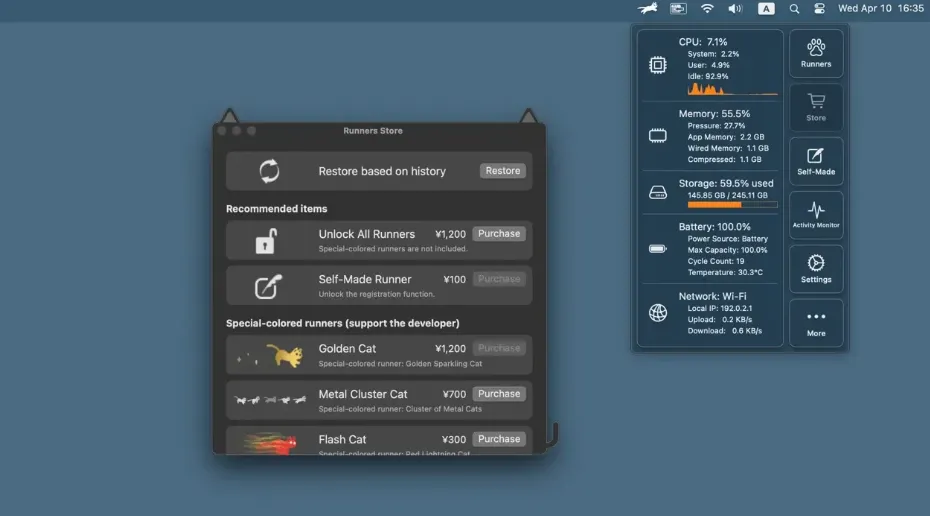This screenshot has height=516, width=930.
Task: Click the More ellipsis button
Action: (x=816, y=323)
